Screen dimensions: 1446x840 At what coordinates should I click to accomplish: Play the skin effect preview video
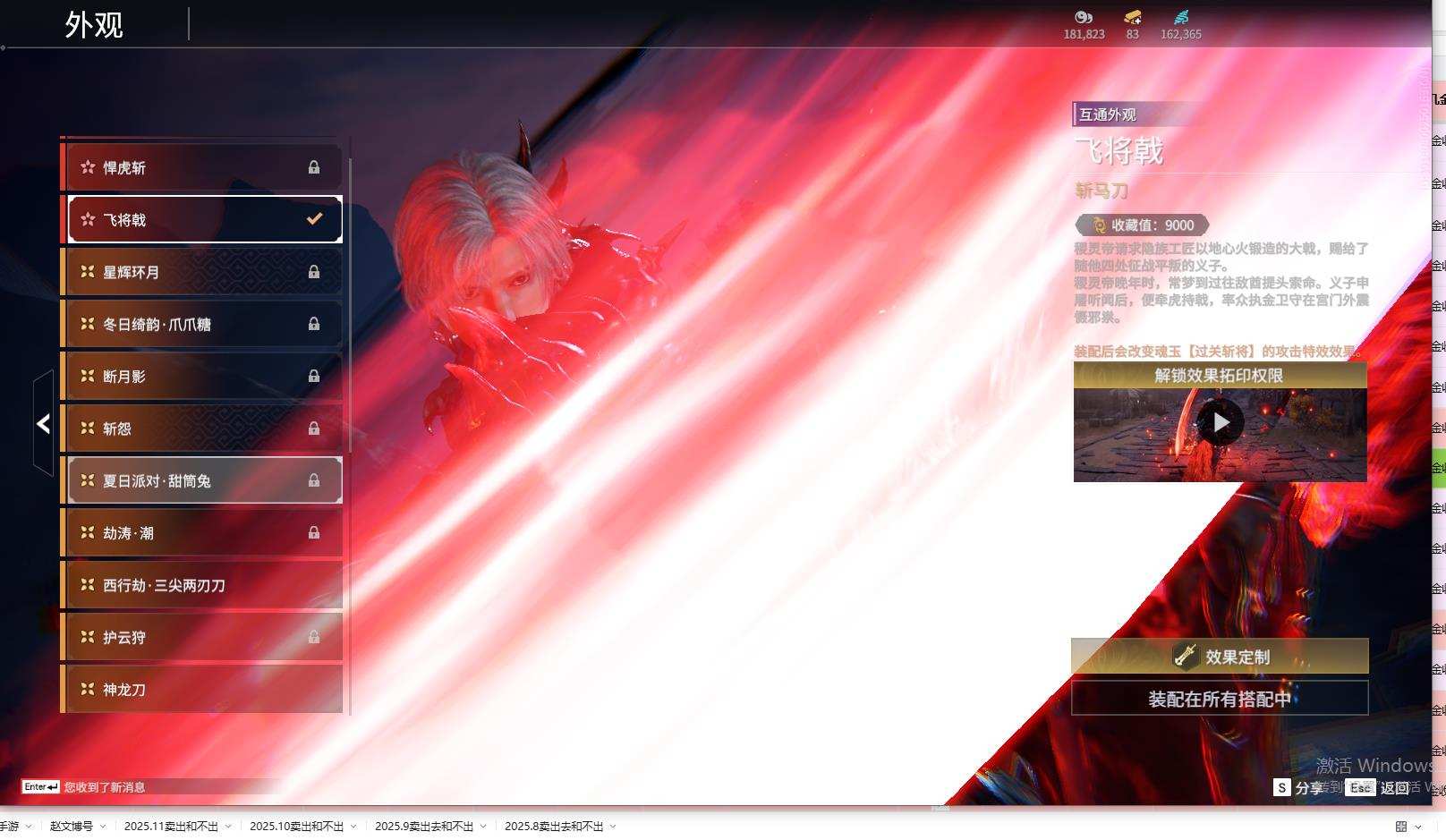click(x=1221, y=422)
